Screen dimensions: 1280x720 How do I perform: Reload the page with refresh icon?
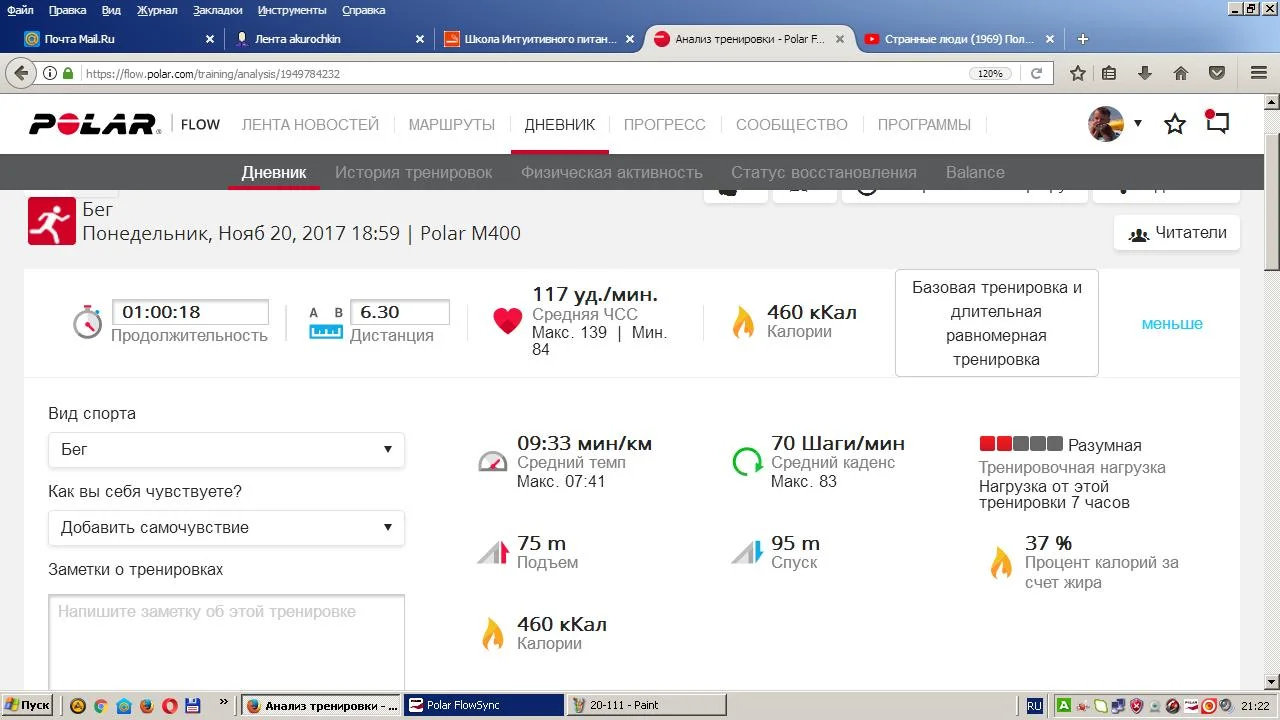point(1037,74)
